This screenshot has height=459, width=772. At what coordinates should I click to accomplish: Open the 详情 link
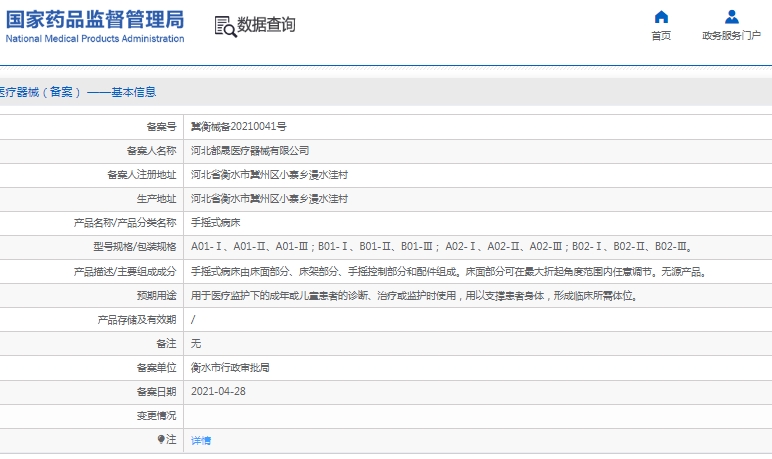point(201,440)
